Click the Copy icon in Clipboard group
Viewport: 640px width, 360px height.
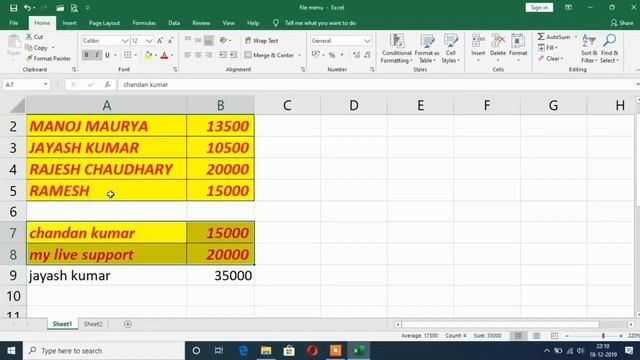pos(29,48)
